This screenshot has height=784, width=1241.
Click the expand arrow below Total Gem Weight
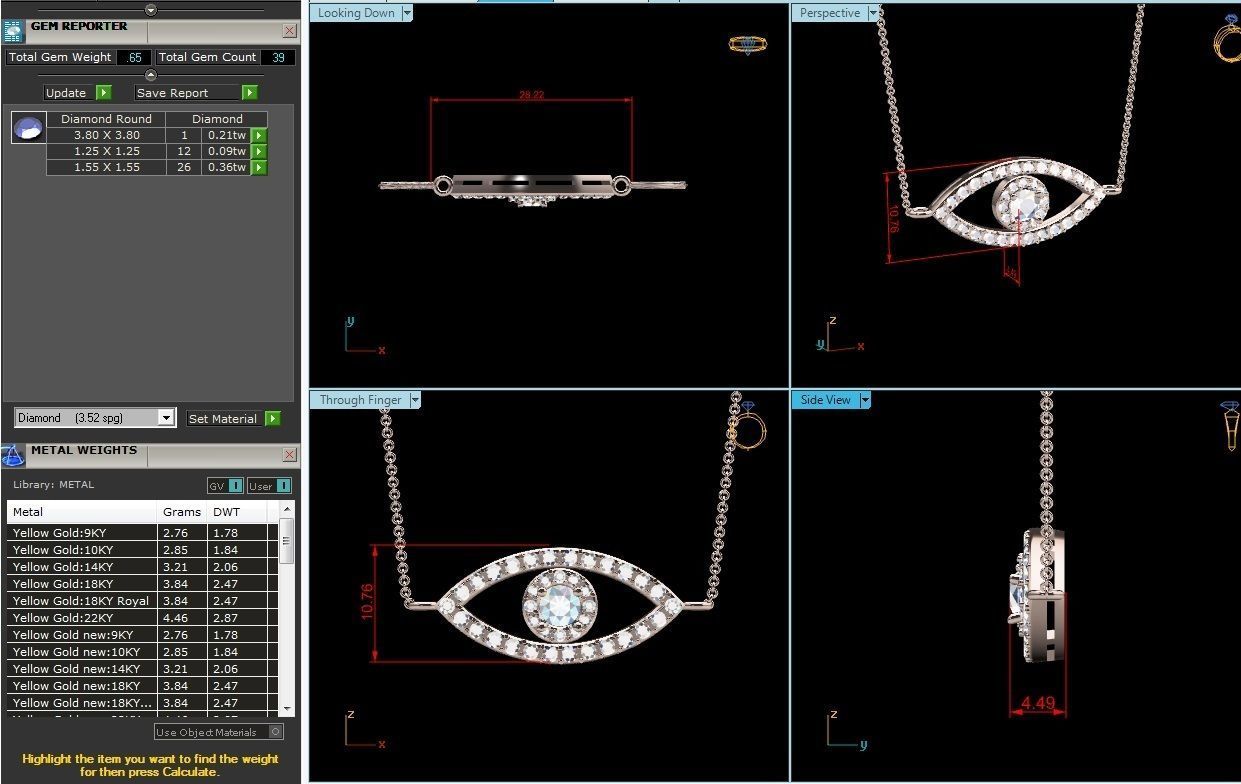[x=151, y=75]
